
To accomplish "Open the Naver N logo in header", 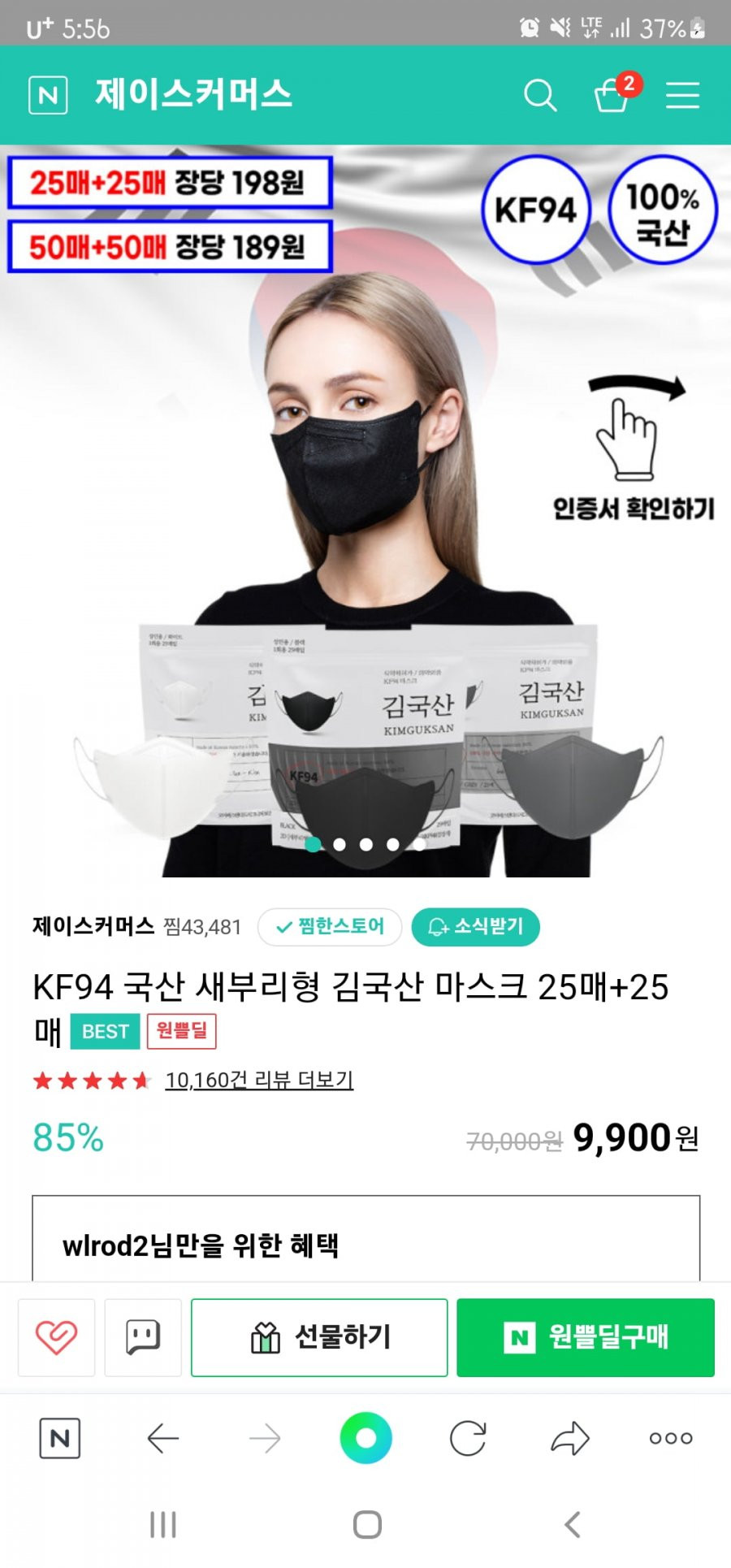I will point(48,95).
